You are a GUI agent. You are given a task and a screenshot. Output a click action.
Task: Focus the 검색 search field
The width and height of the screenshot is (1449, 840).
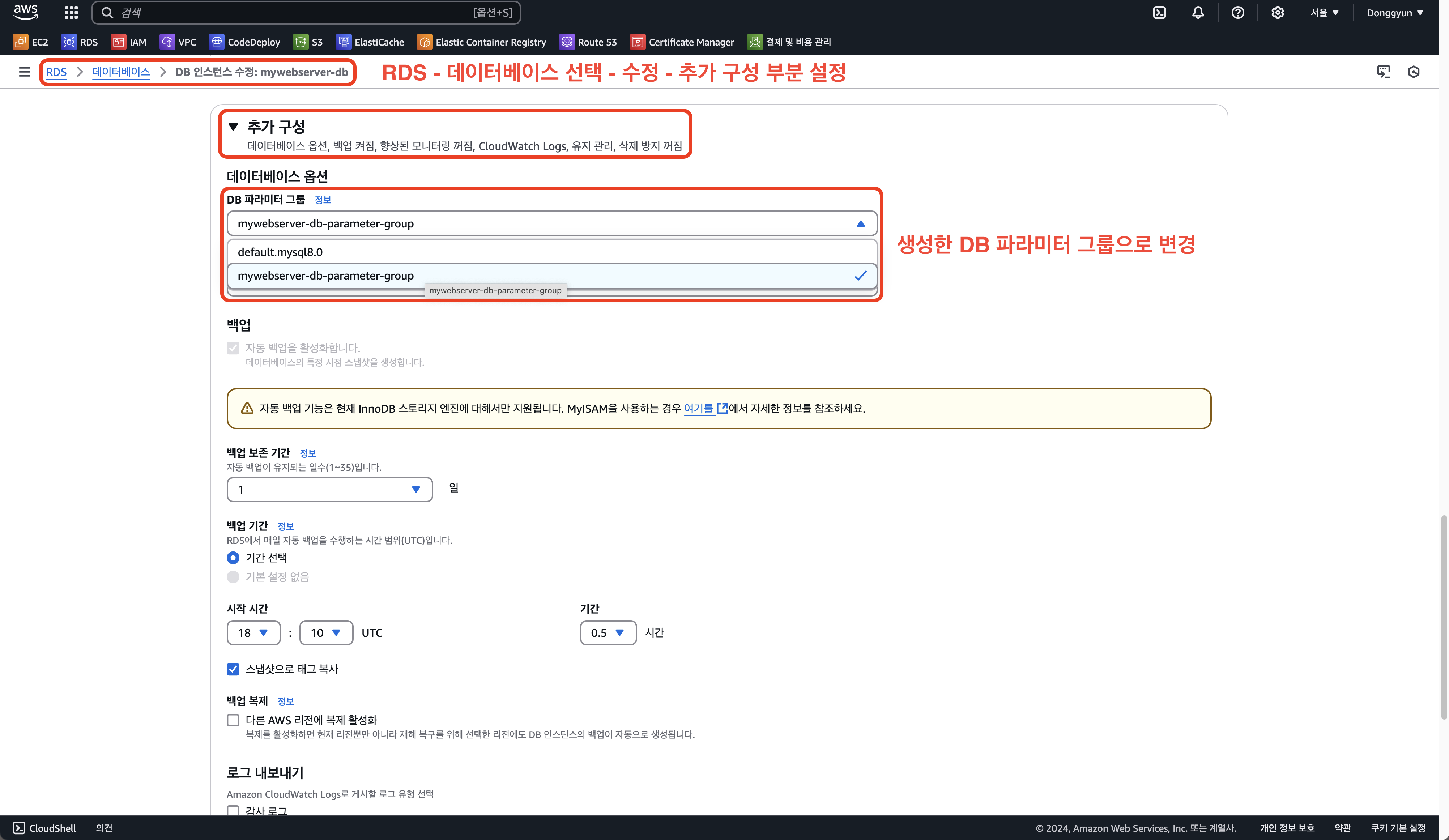[x=306, y=13]
